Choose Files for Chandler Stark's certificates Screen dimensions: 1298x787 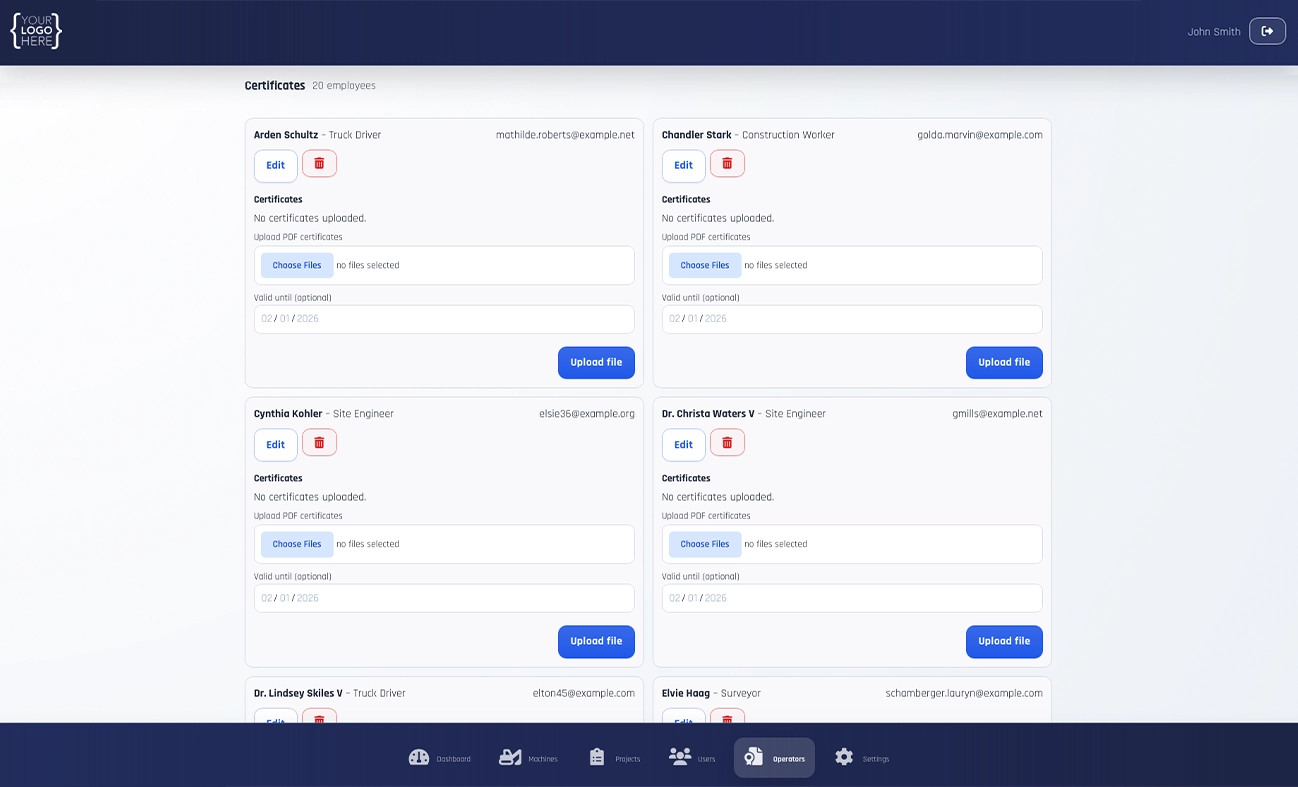click(705, 265)
